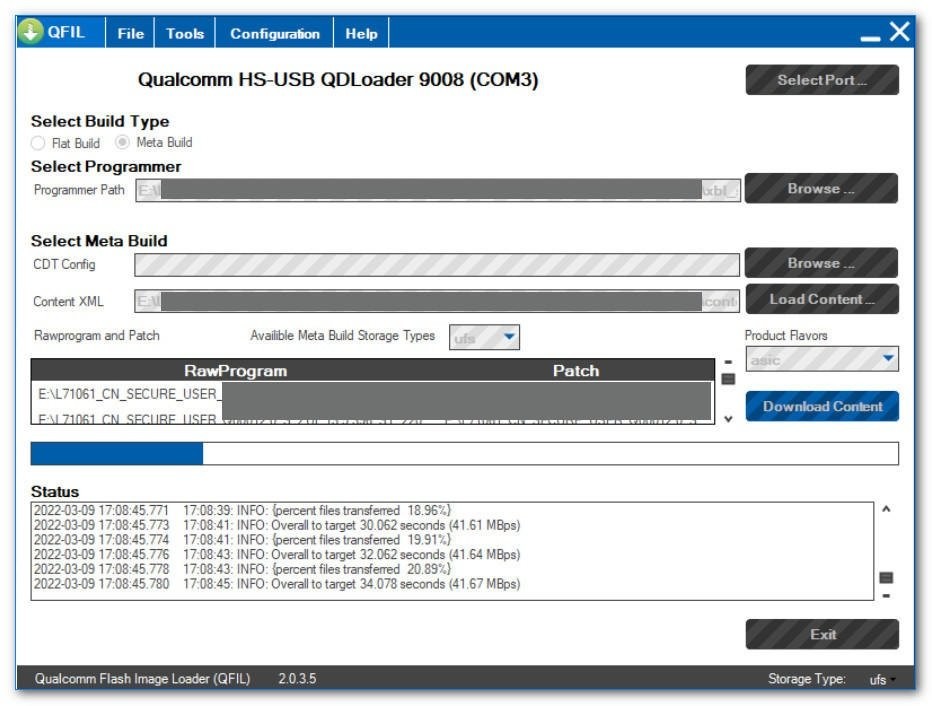Select the first E:\L71061_CN_SECURE_USER row
The width and height of the screenshot is (932, 706).
tap(372, 394)
